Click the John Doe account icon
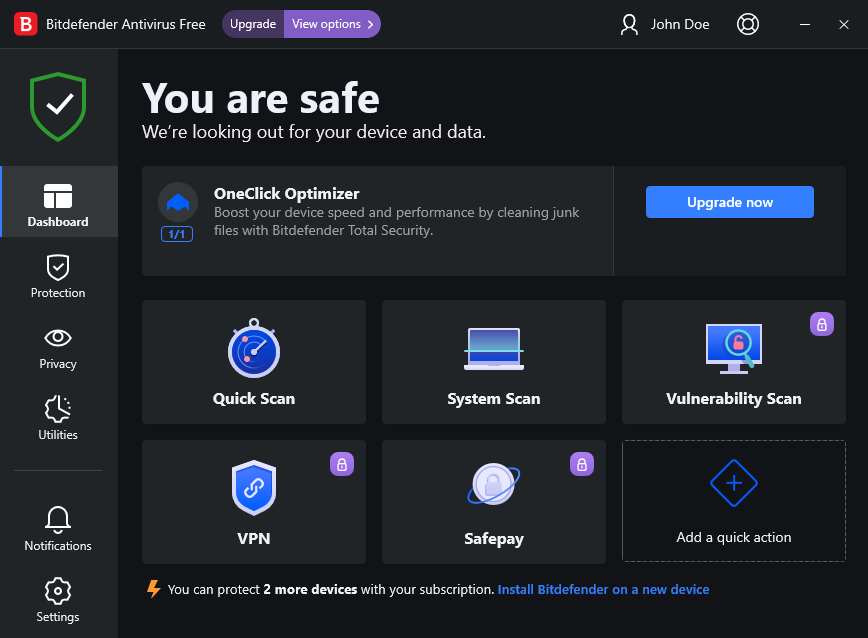868x638 pixels. point(629,24)
